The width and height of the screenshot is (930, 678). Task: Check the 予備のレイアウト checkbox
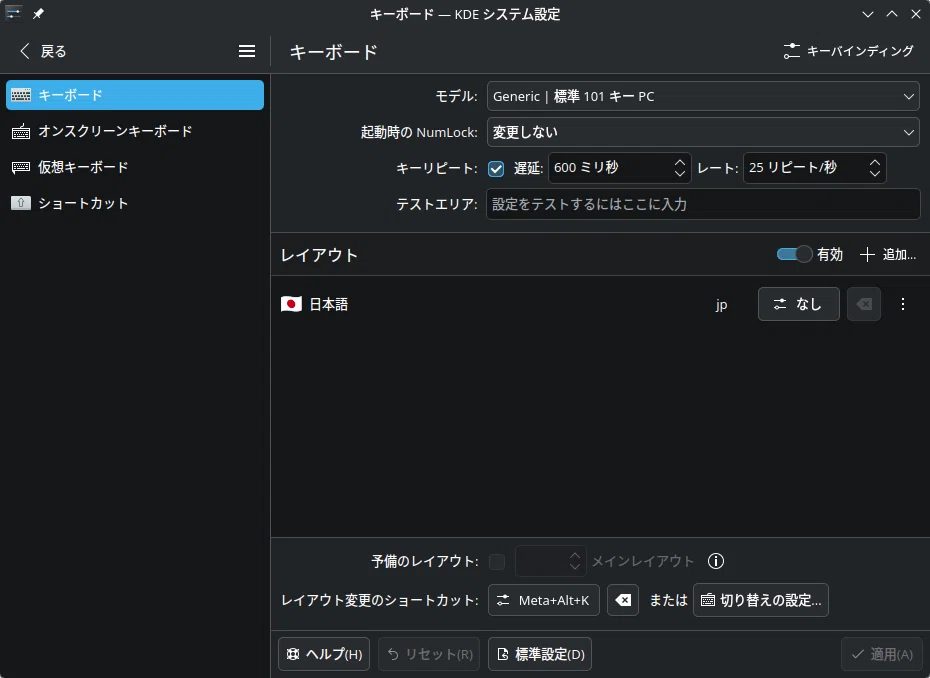[x=497, y=561]
